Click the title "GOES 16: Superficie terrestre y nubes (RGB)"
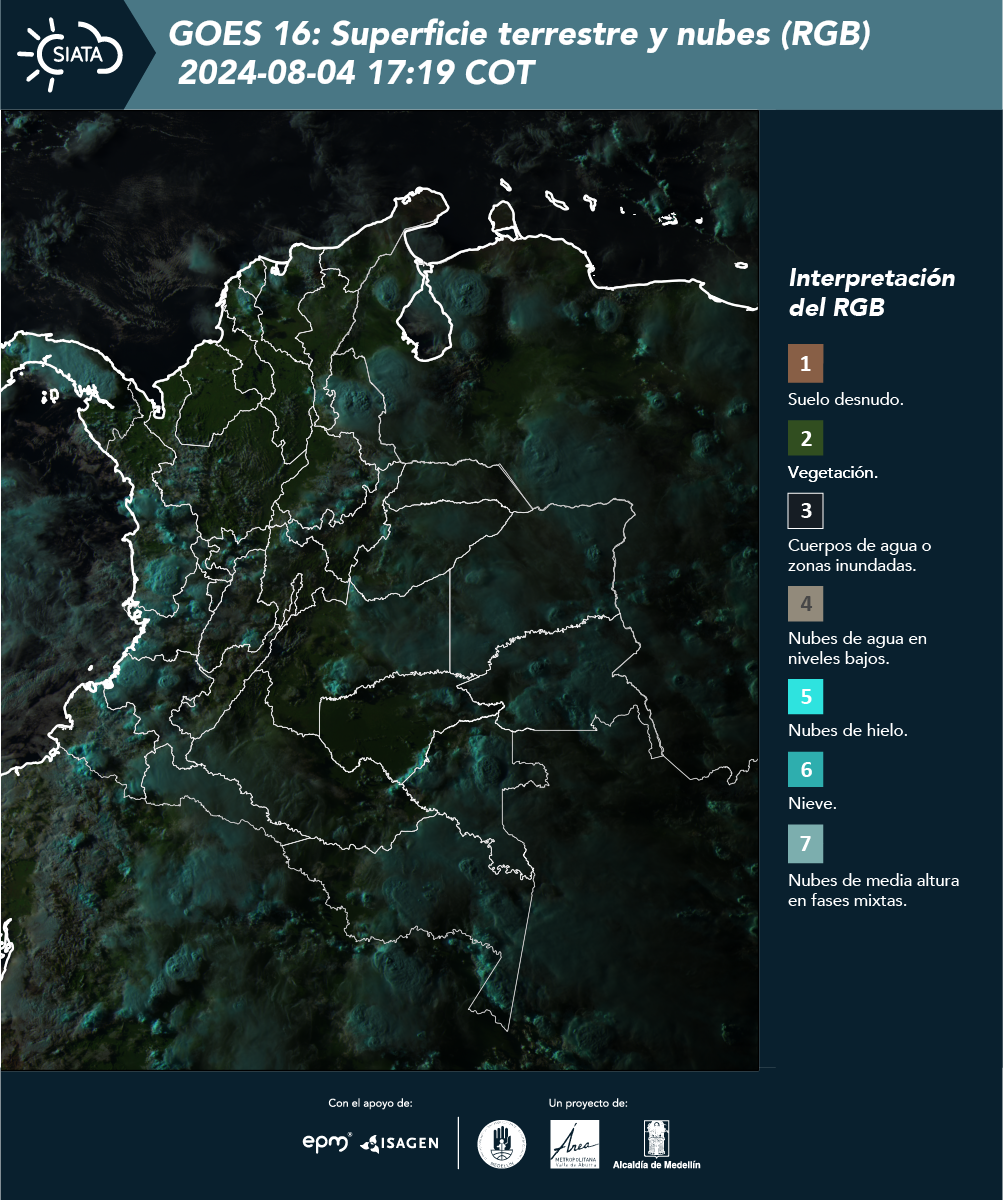The image size is (1003, 1200). [x=520, y=35]
